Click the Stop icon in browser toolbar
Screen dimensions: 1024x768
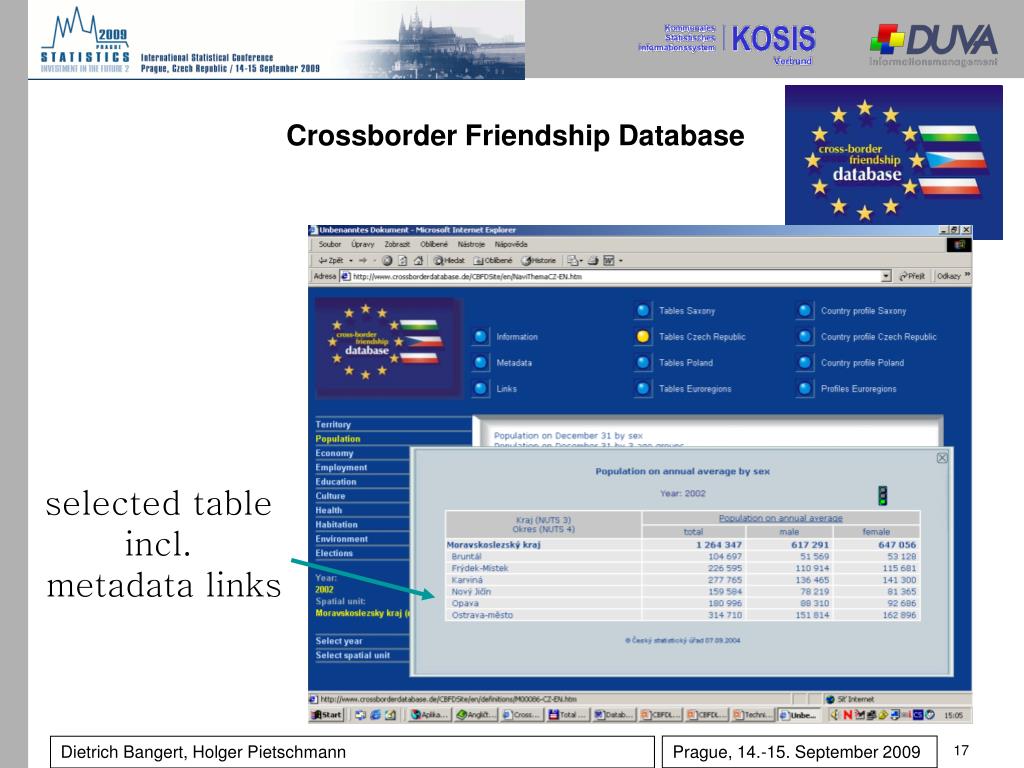(x=387, y=261)
